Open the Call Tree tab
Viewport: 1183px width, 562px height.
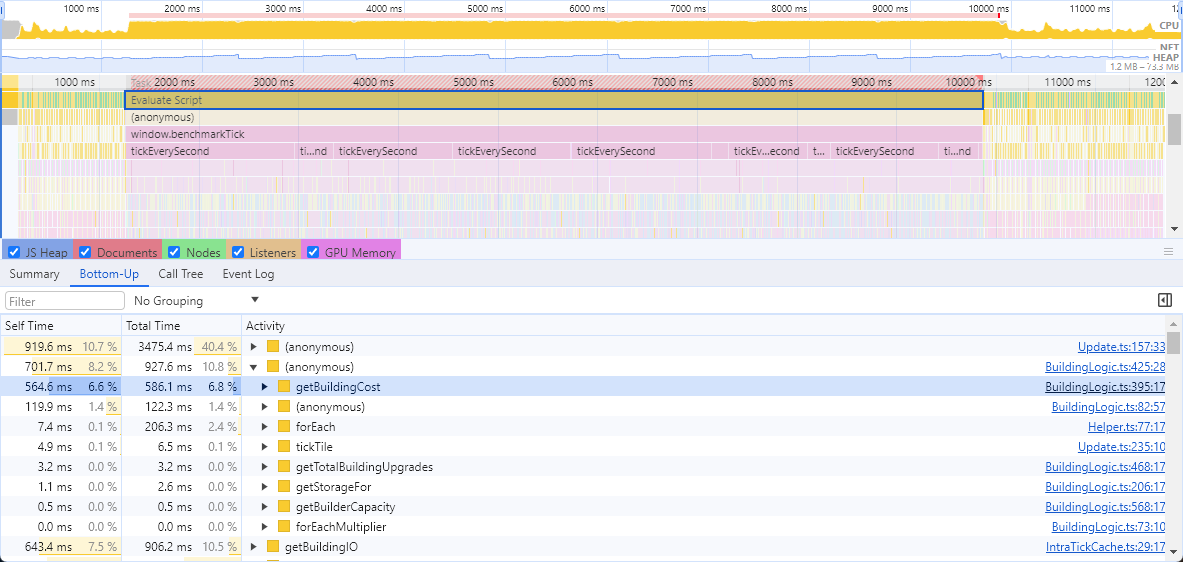tap(181, 274)
